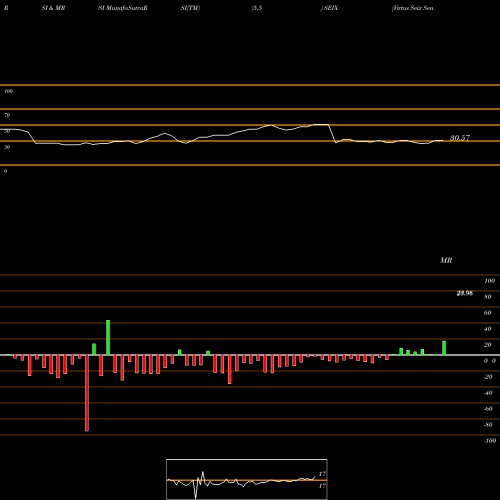Click the 'SI(TM)' header label
This screenshot has width=500, height=500.
190,8
